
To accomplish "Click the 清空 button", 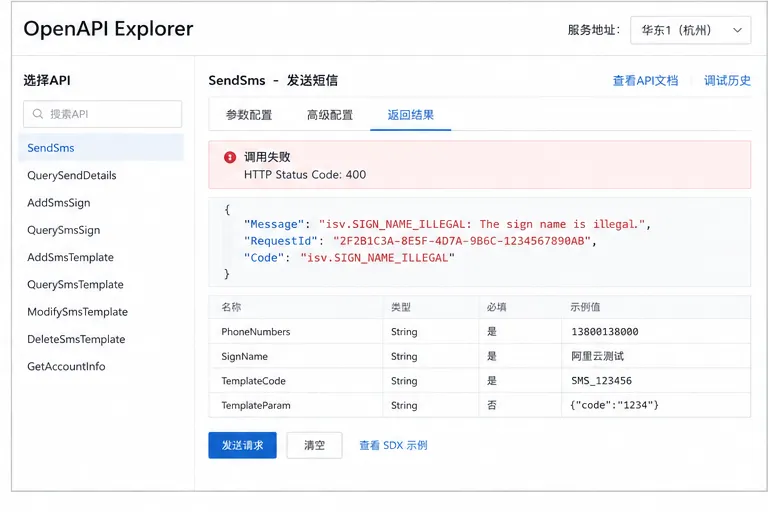I will [x=314, y=445].
